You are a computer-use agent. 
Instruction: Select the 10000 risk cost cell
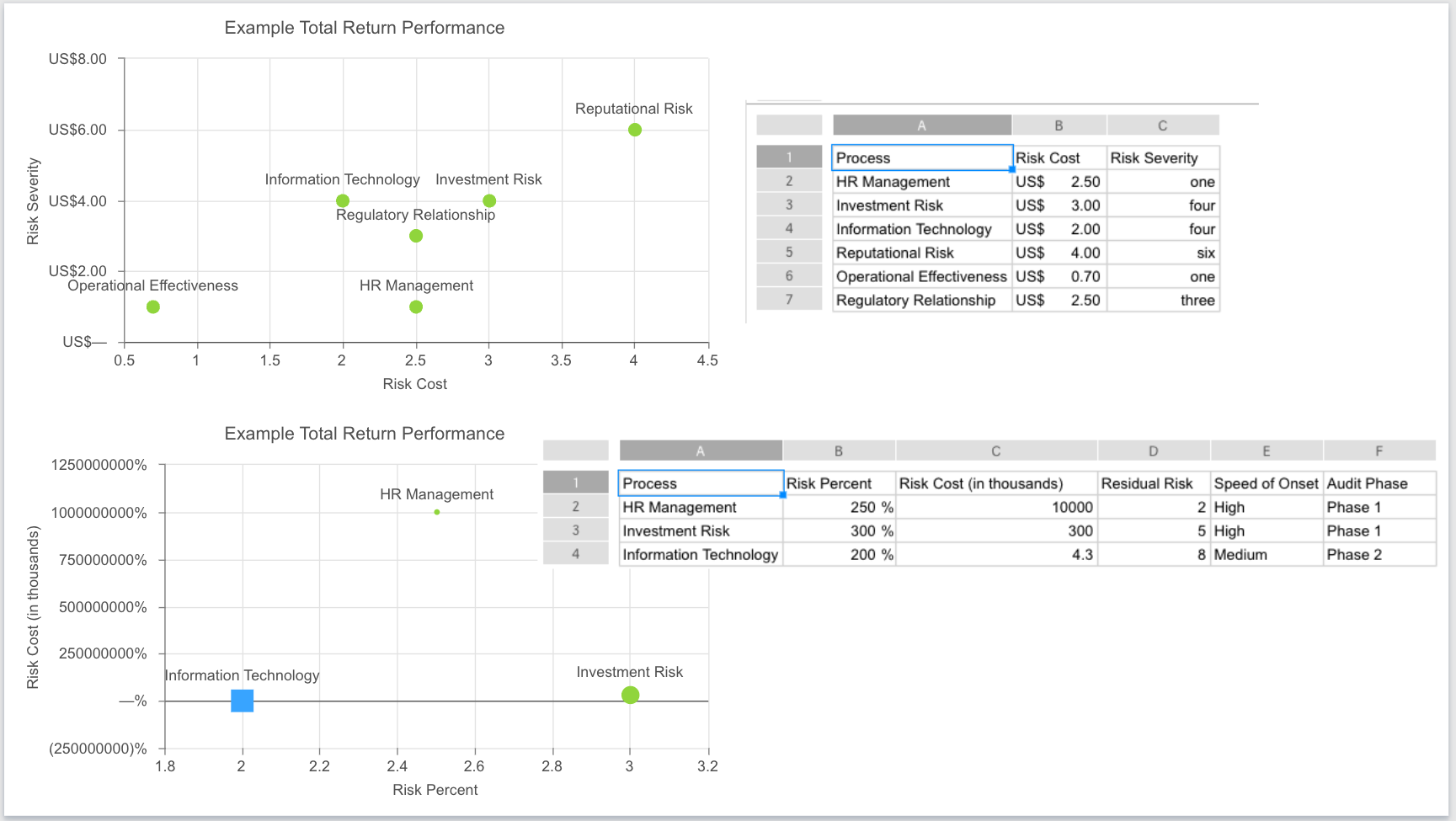996,507
